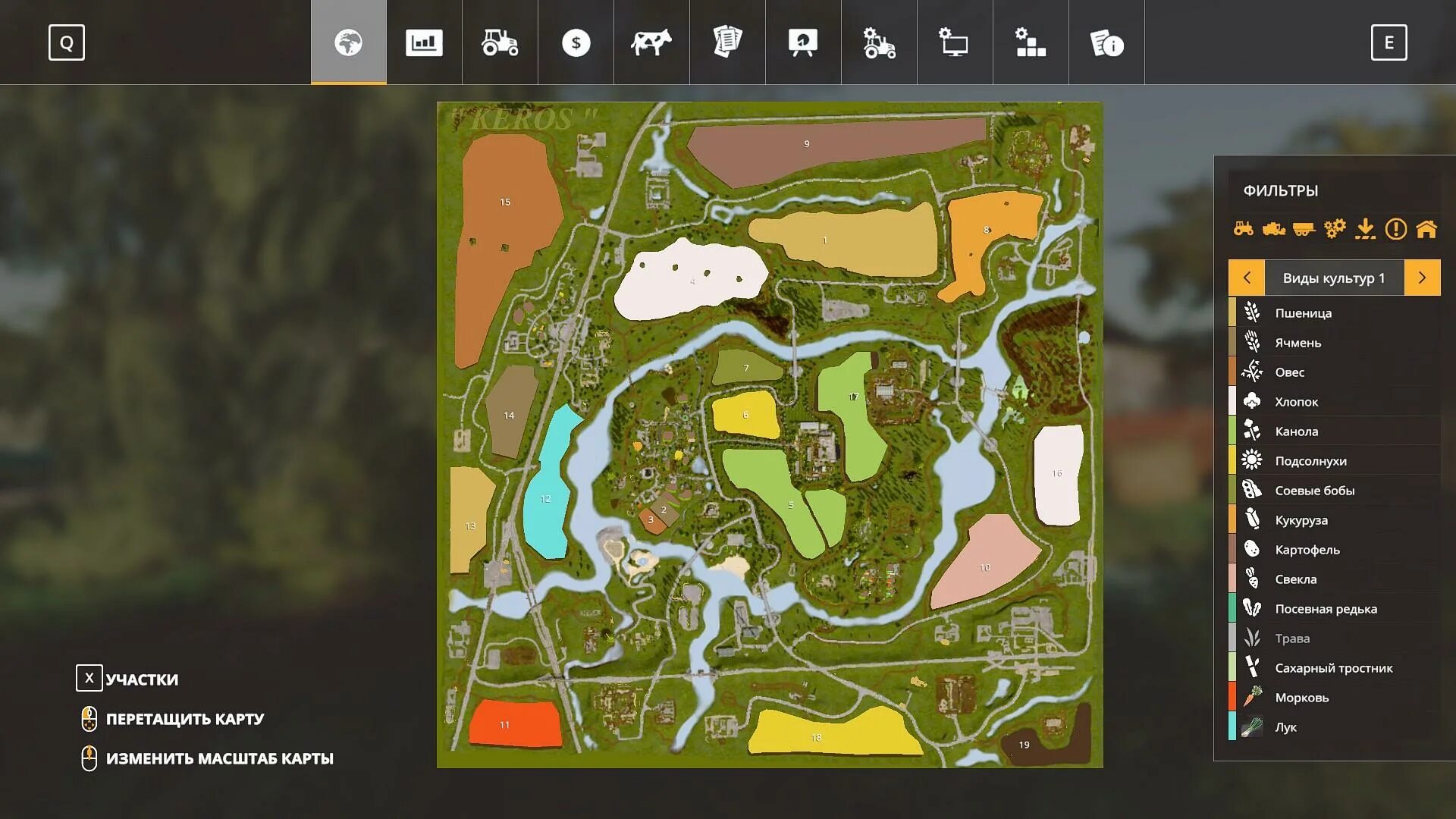The image size is (1456, 819).
Task: Toggle the combine harvester map filter
Action: tap(1274, 228)
